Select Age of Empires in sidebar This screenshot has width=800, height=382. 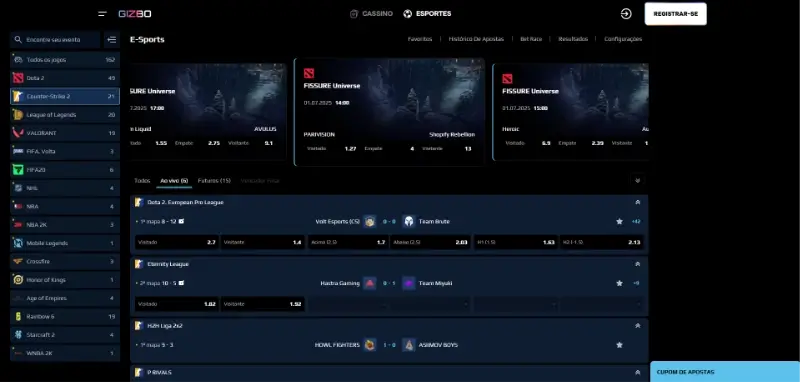tap(65, 298)
